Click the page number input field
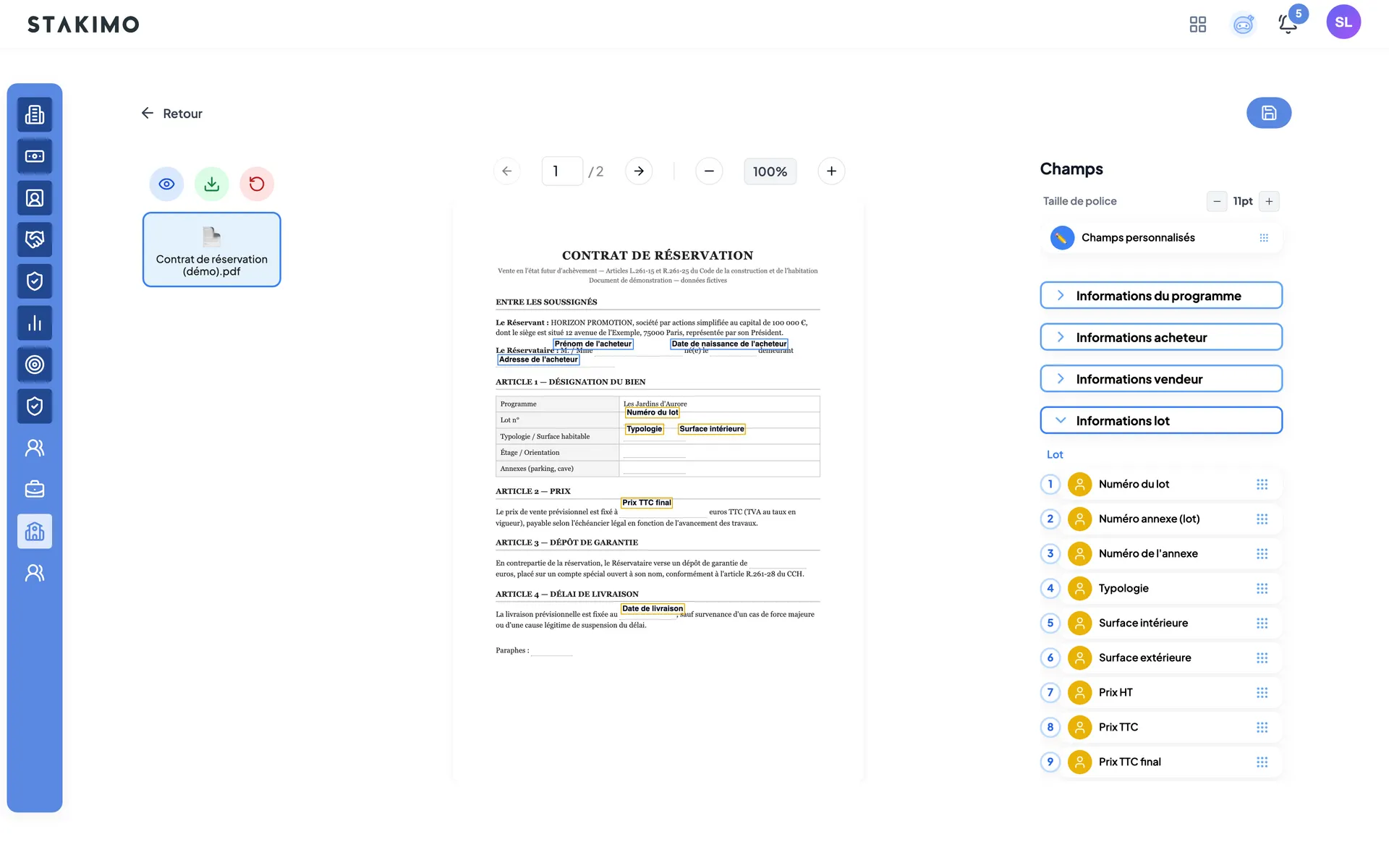The image size is (1389, 868). pyautogui.click(x=562, y=171)
